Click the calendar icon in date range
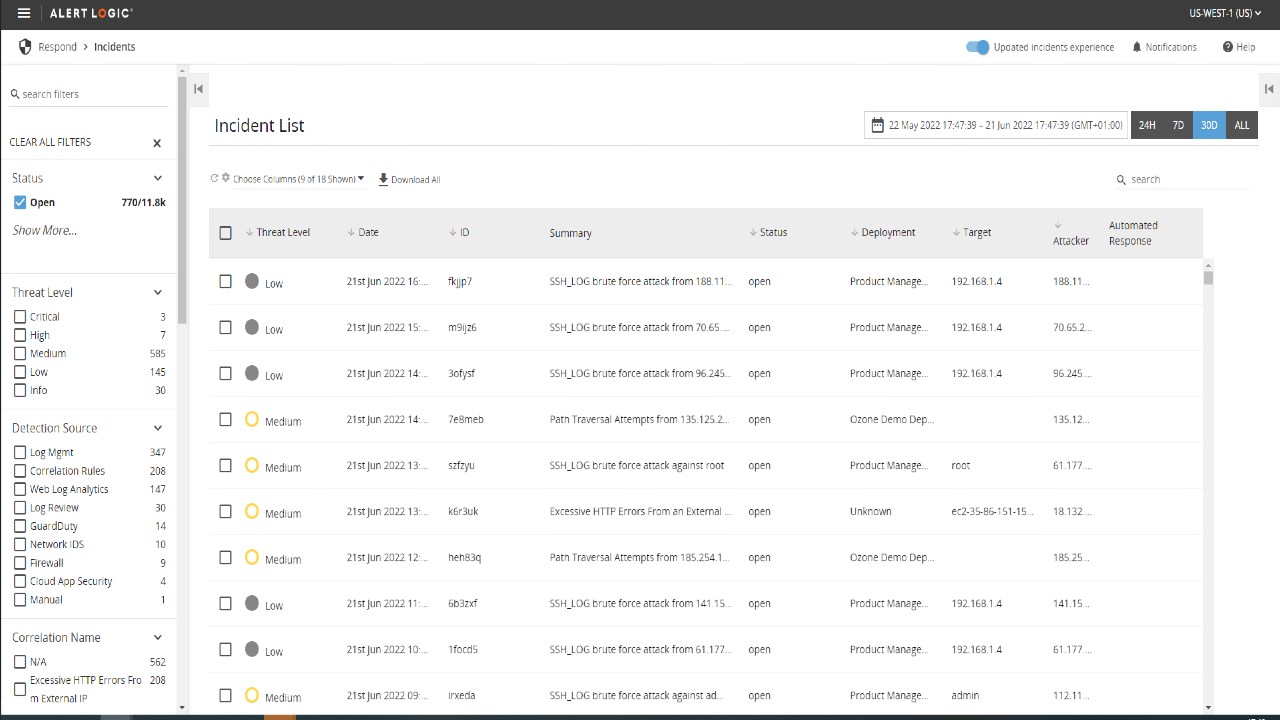Image resolution: width=1280 pixels, height=720 pixels. click(x=877, y=125)
